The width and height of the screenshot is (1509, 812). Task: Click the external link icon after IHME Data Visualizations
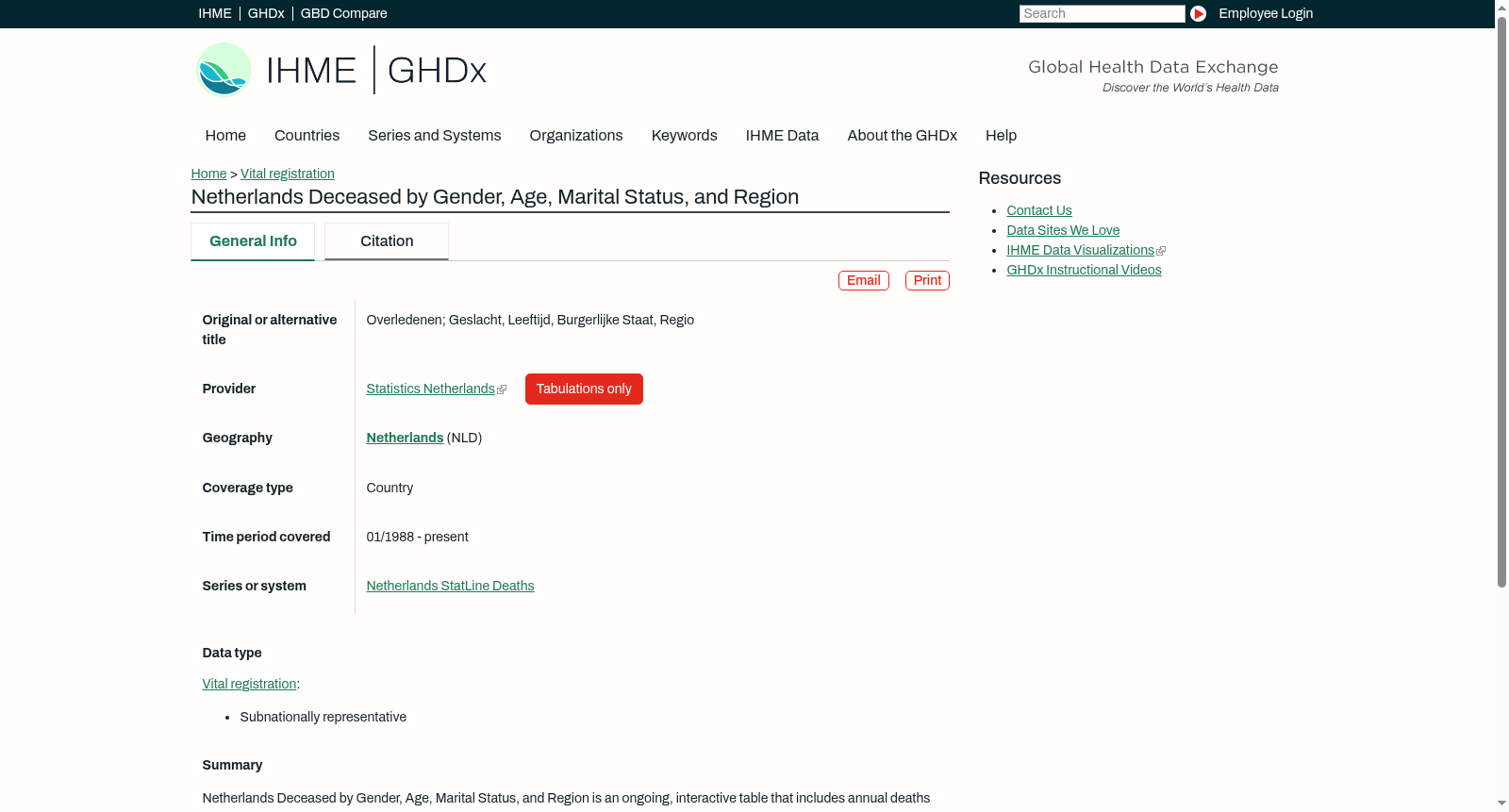tap(1161, 251)
